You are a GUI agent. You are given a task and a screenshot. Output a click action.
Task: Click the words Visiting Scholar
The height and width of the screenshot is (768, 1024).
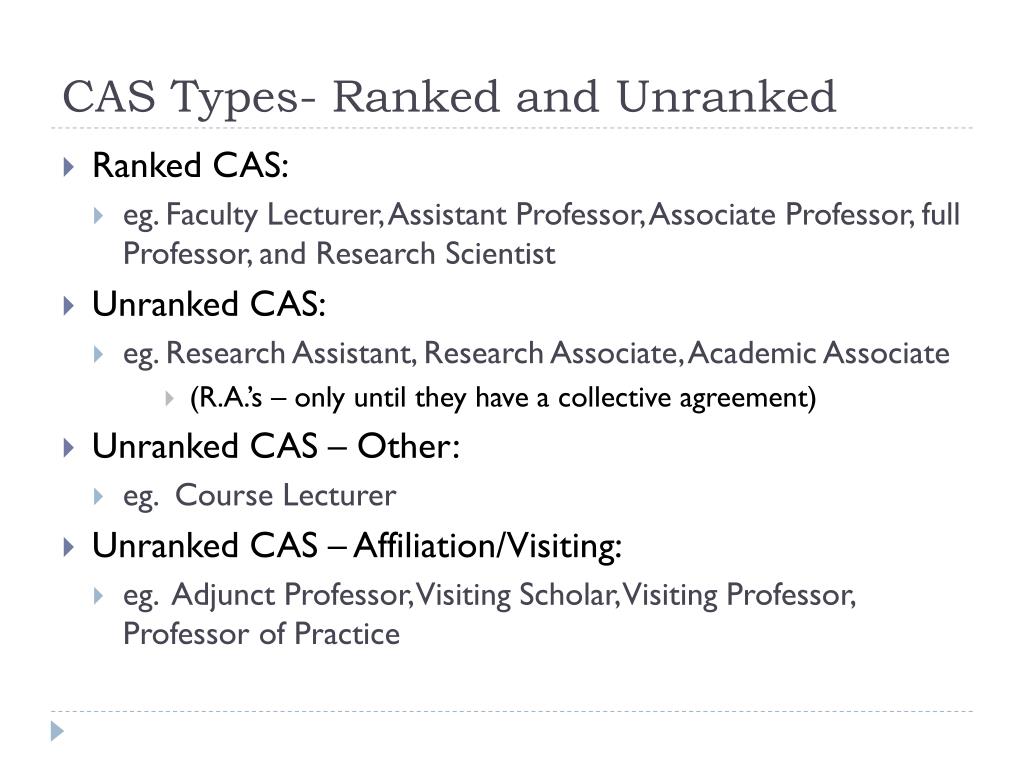pyautogui.click(x=517, y=595)
